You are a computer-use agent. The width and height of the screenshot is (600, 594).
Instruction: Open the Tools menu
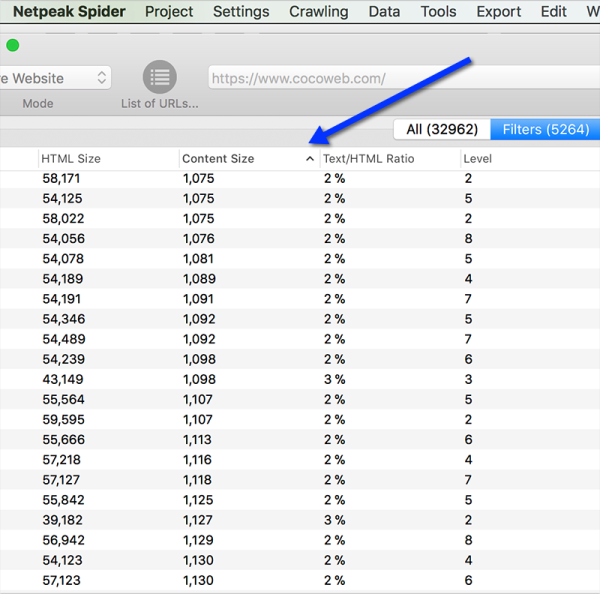coord(438,12)
